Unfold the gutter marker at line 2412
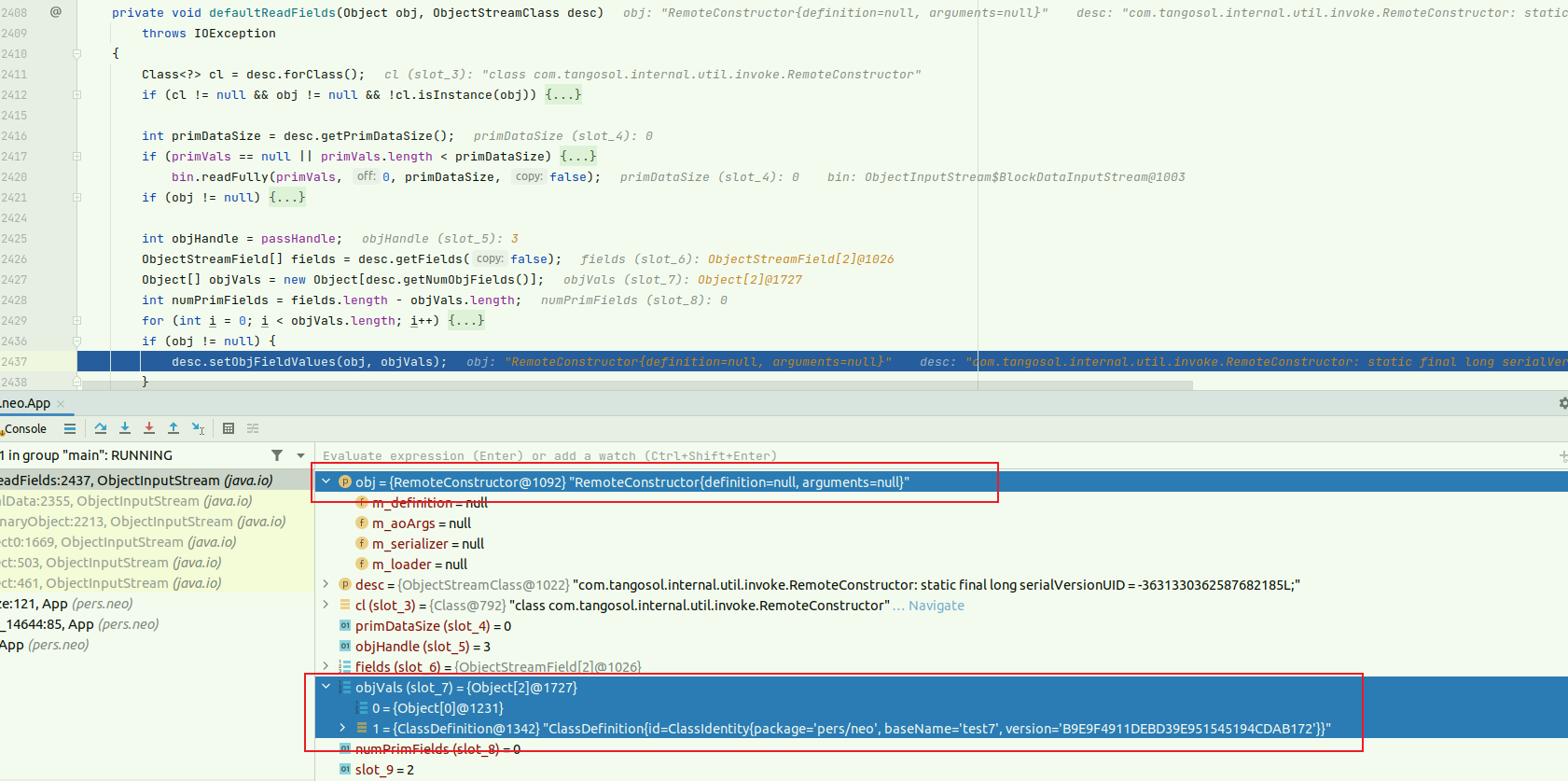The height and width of the screenshot is (781, 1568). (76, 95)
